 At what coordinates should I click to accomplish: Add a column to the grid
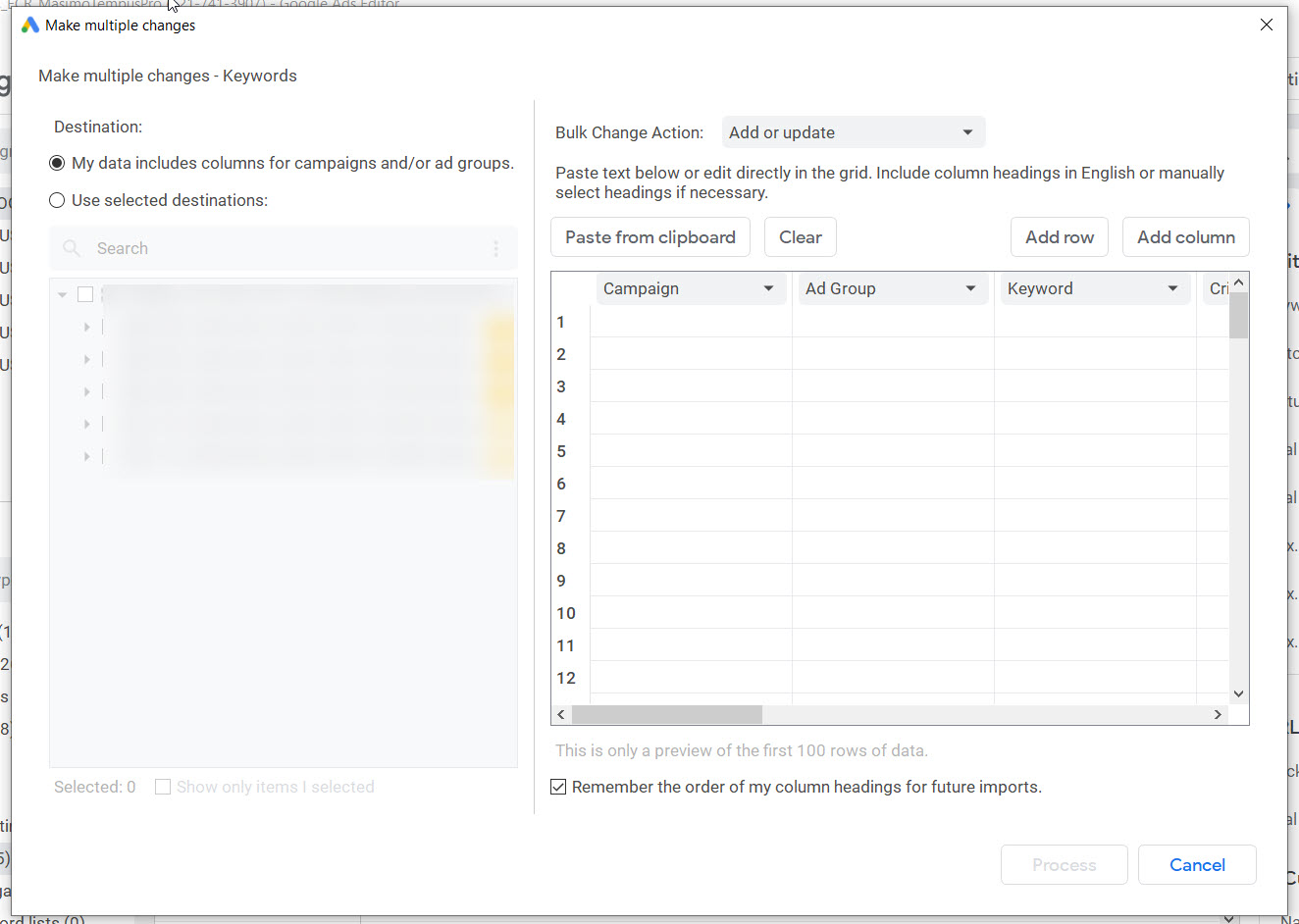point(1185,236)
